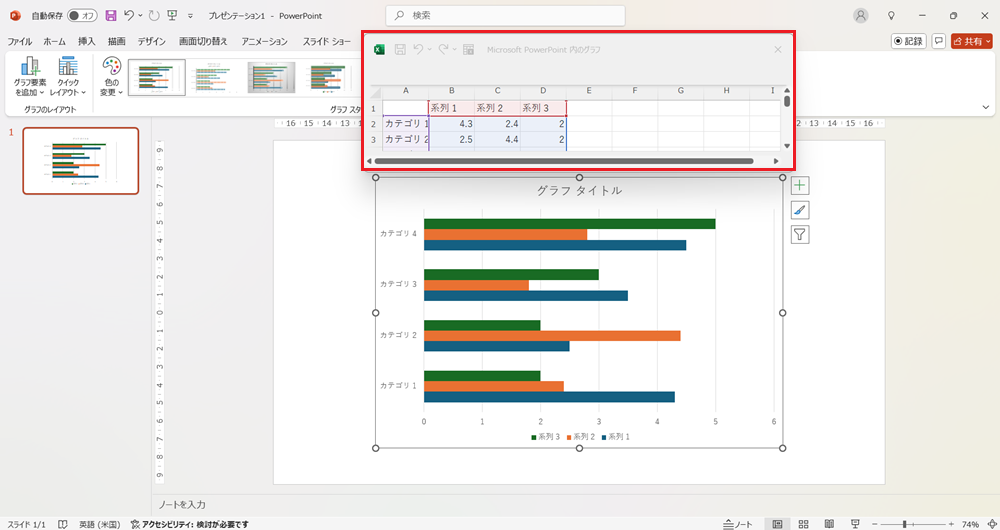1000x530 pixels.
Task: Select the slide 1 thumbnail
Action: tap(81, 161)
